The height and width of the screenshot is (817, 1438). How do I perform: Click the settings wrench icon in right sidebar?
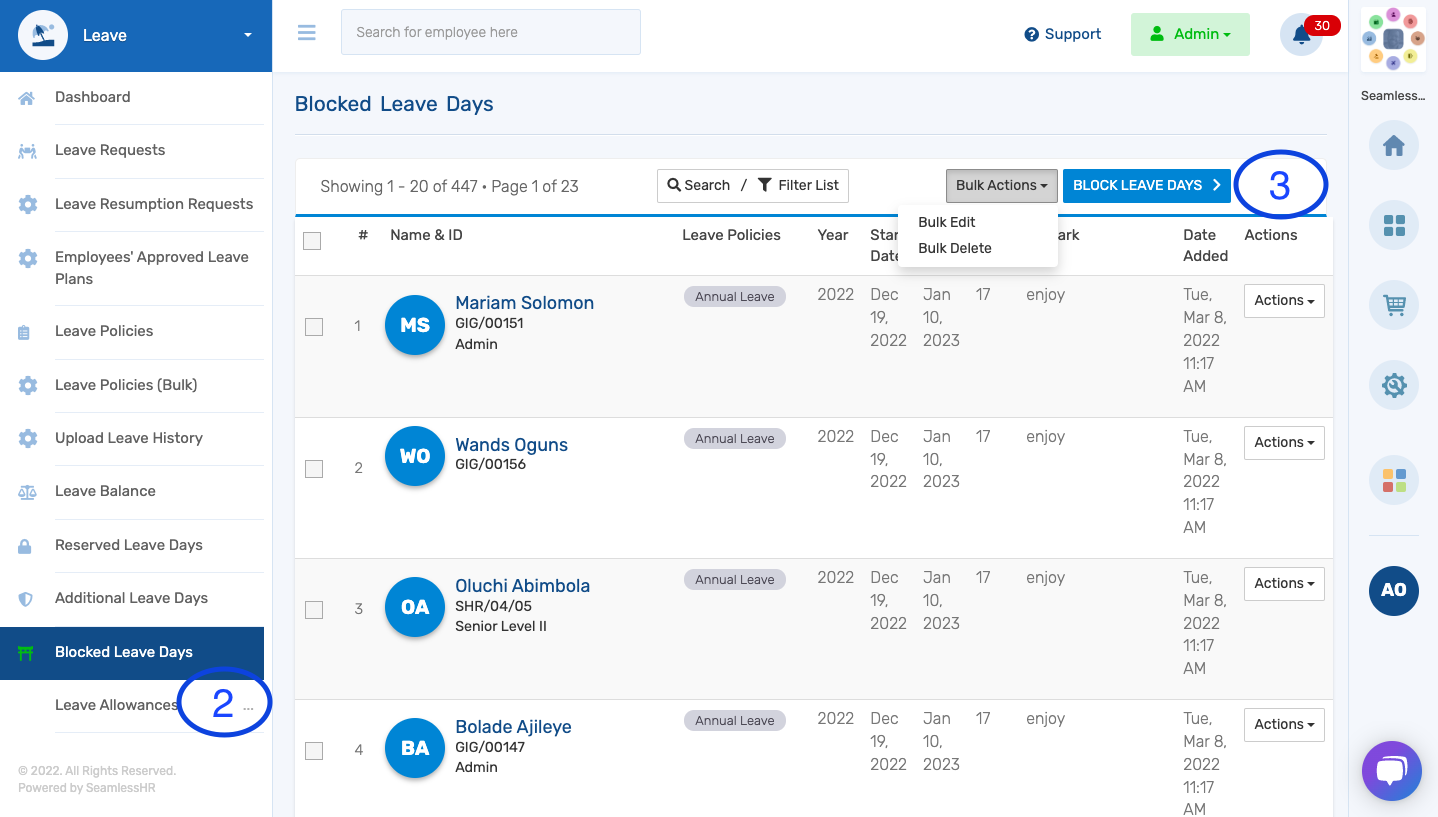pyautogui.click(x=1393, y=384)
